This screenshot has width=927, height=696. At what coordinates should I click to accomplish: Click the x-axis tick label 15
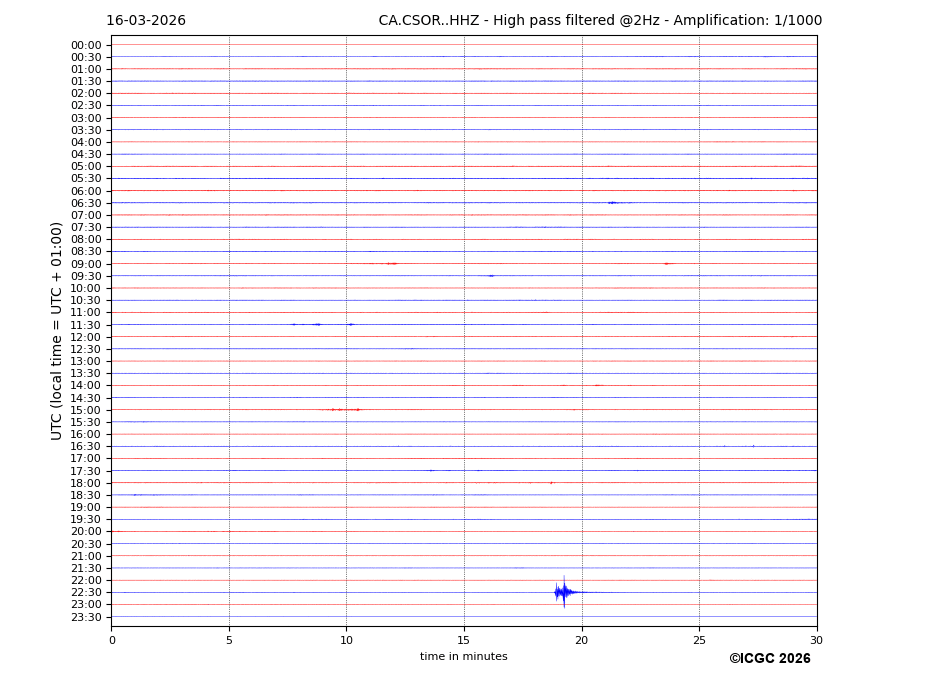pos(464,640)
